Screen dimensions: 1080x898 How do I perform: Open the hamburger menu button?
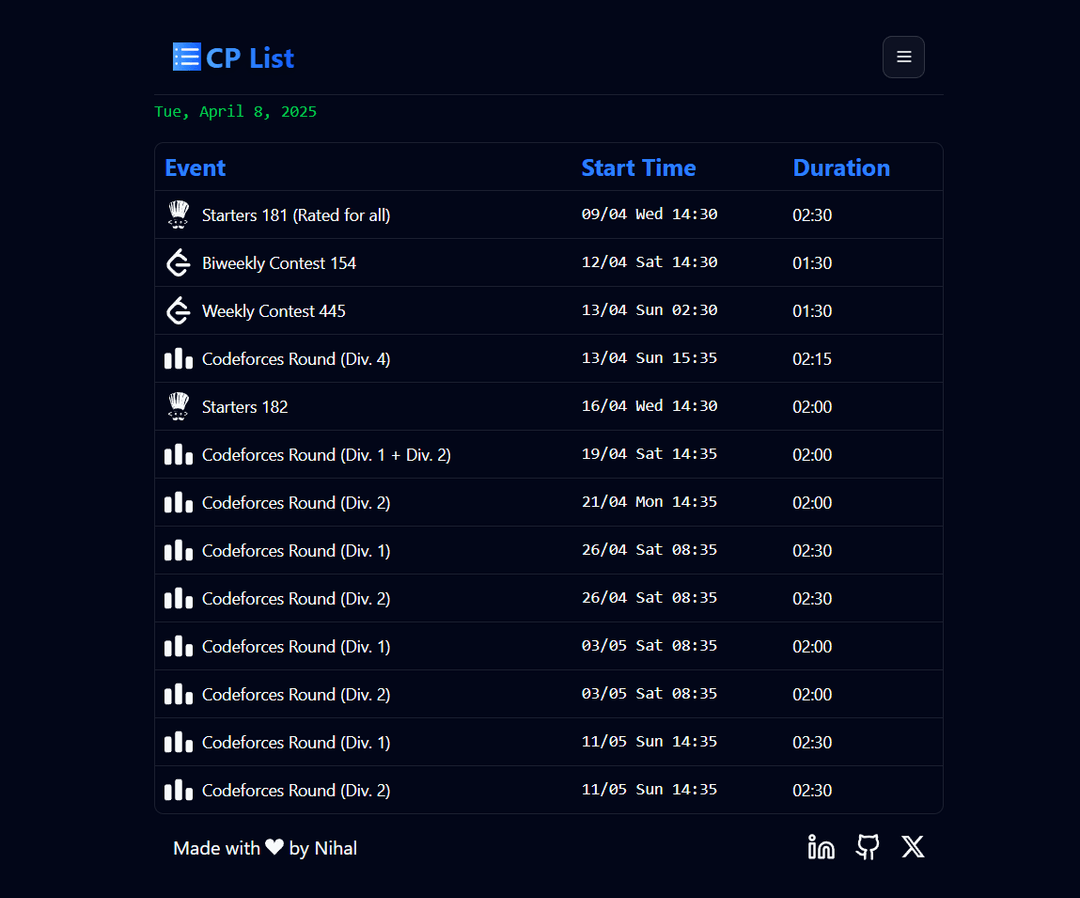click(x=903, y=57)
